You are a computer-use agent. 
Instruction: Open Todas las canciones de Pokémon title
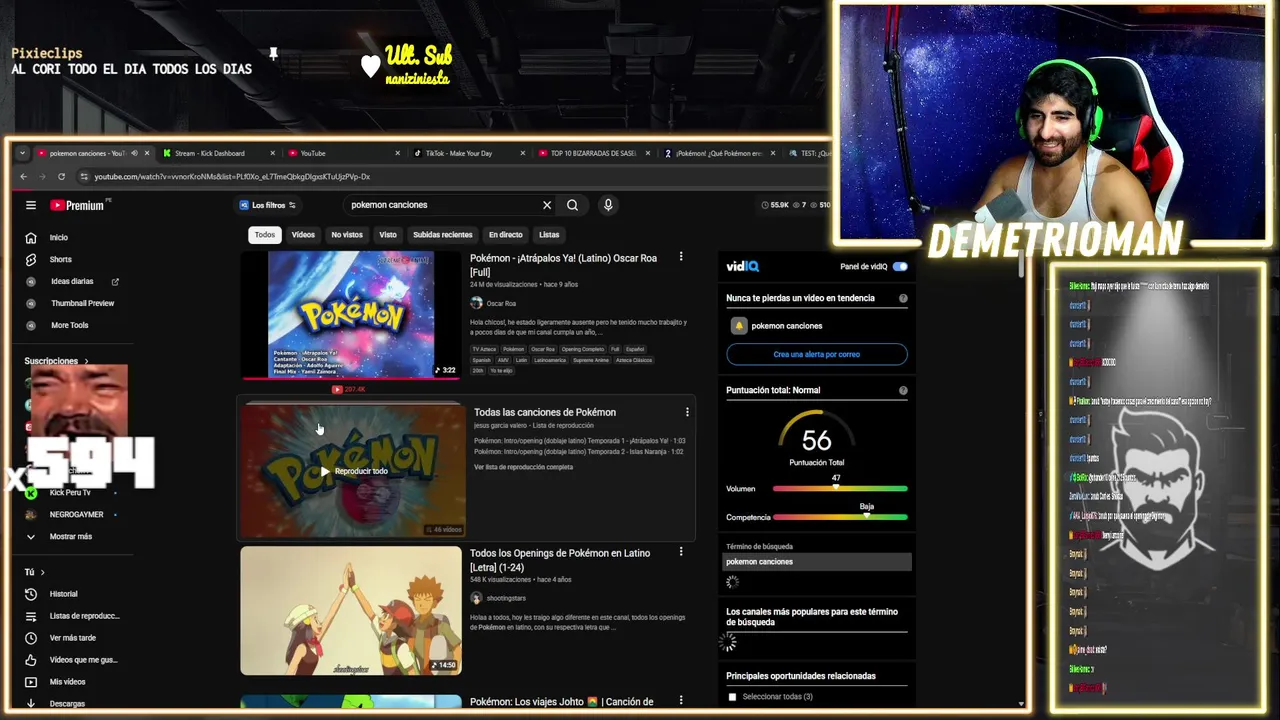click(545, 412)
